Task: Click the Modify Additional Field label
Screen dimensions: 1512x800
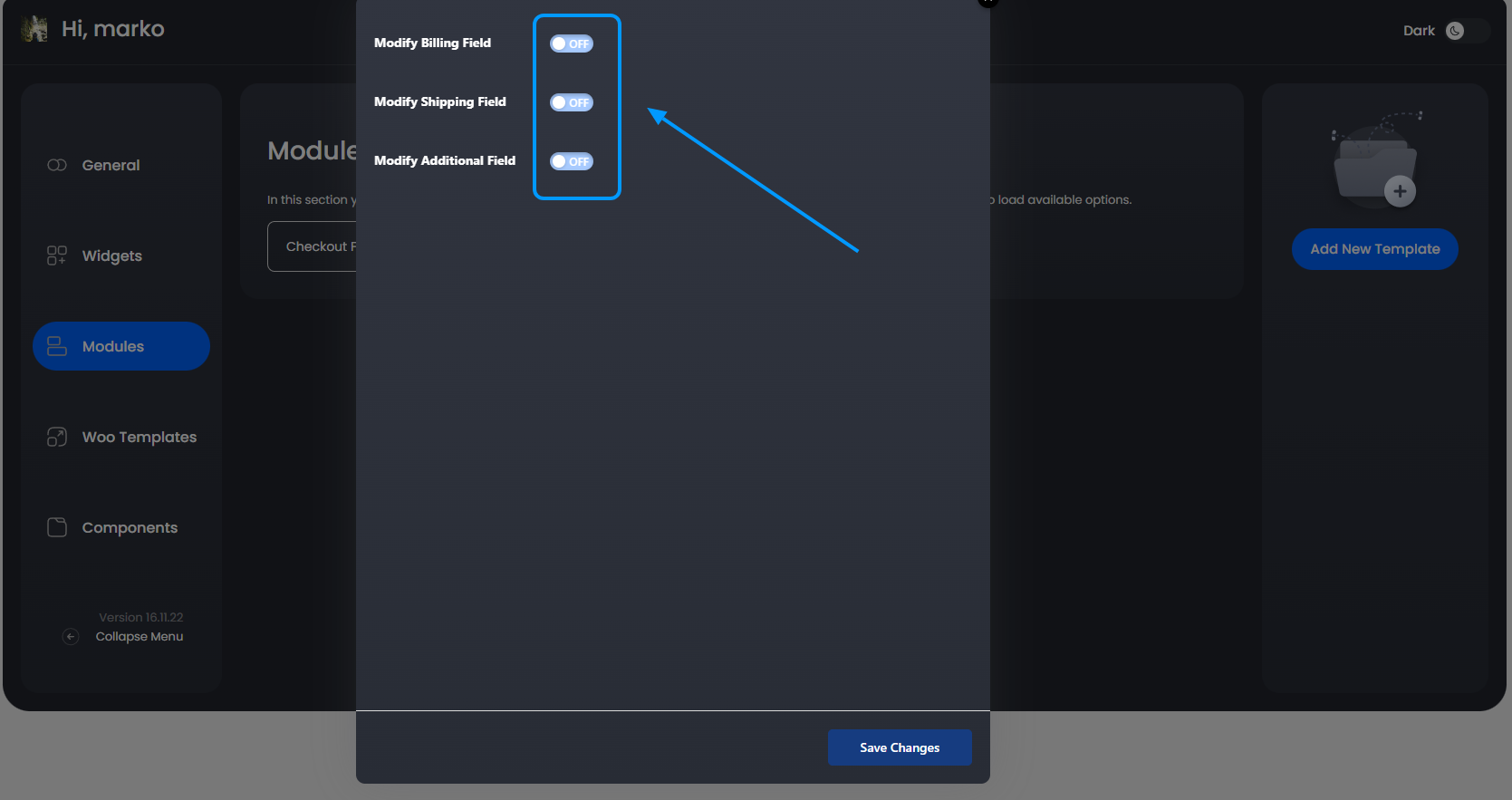Action: [445, 160]
